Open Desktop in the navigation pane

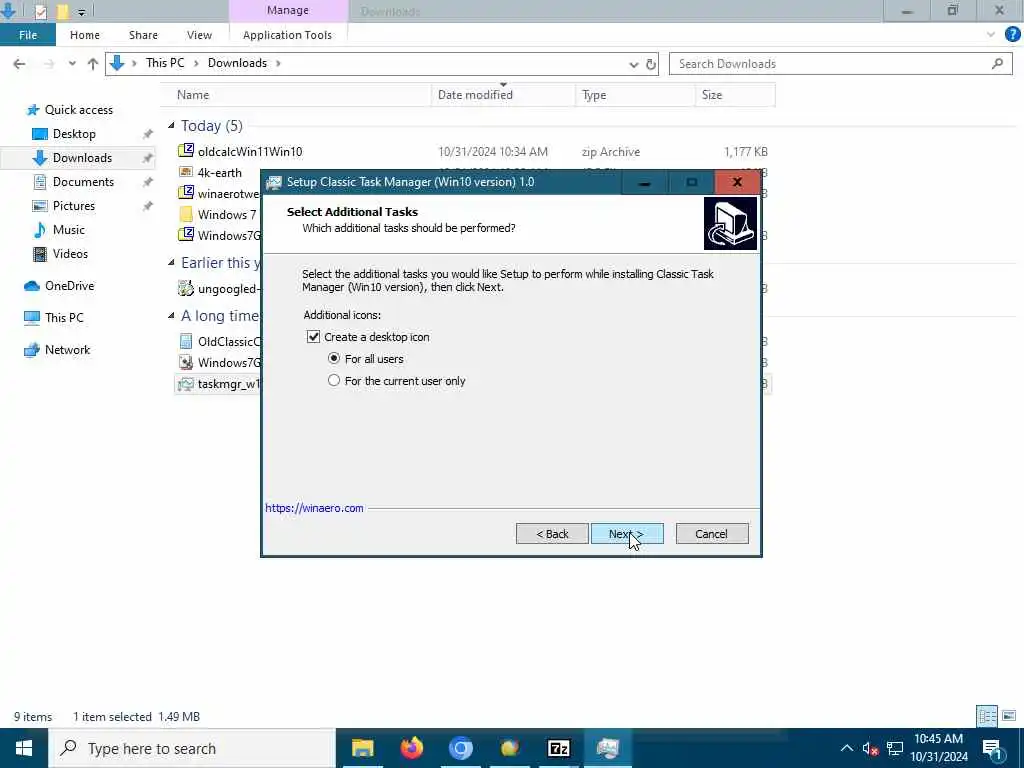(x=74, y=134)
